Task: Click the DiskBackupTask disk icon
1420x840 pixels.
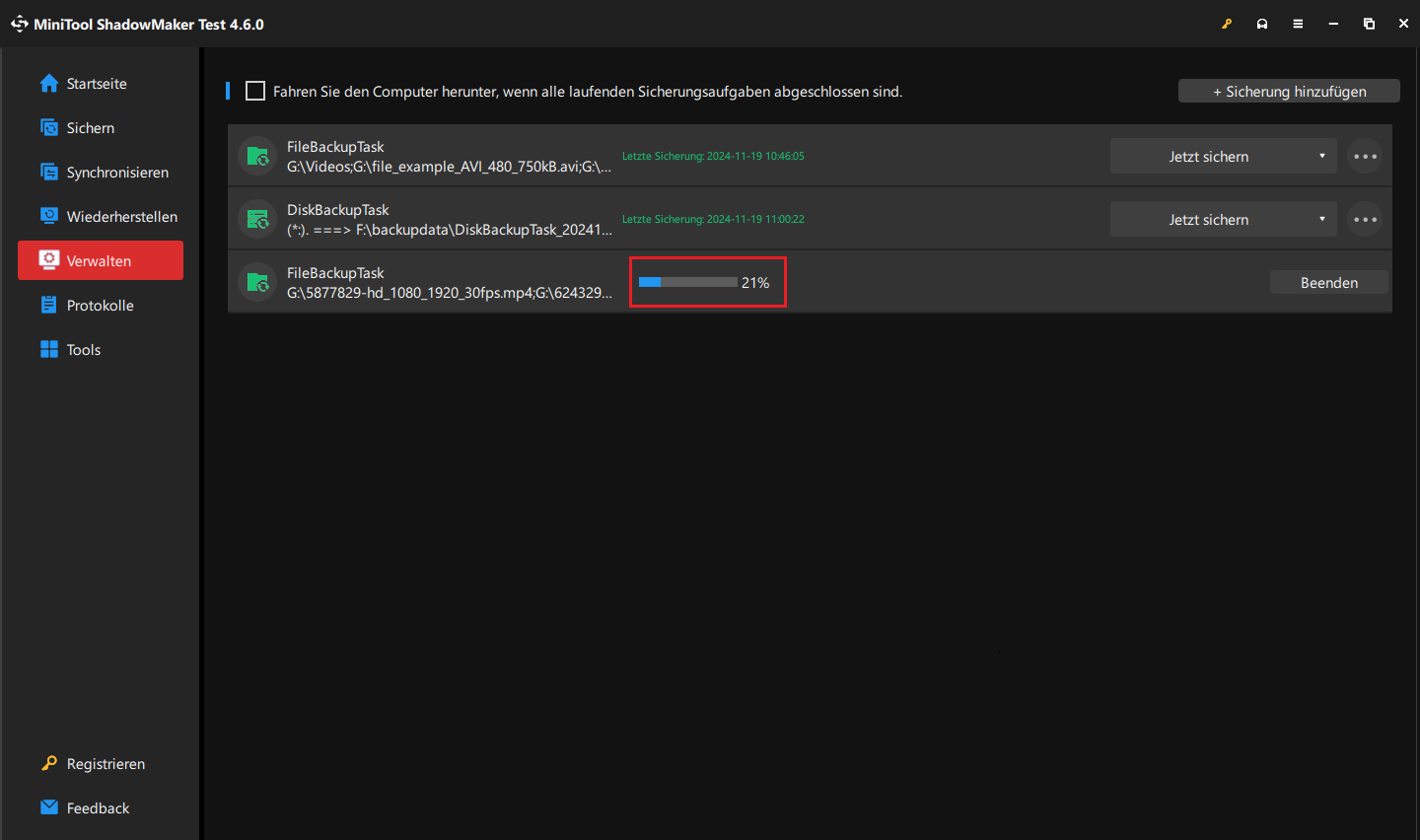Action: point(257,219)
